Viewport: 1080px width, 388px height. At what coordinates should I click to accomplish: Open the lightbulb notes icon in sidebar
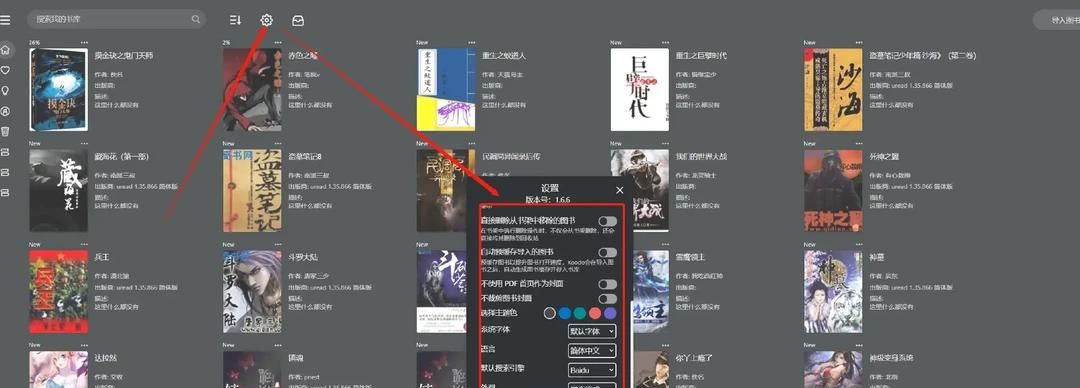[x=6, y=90]
